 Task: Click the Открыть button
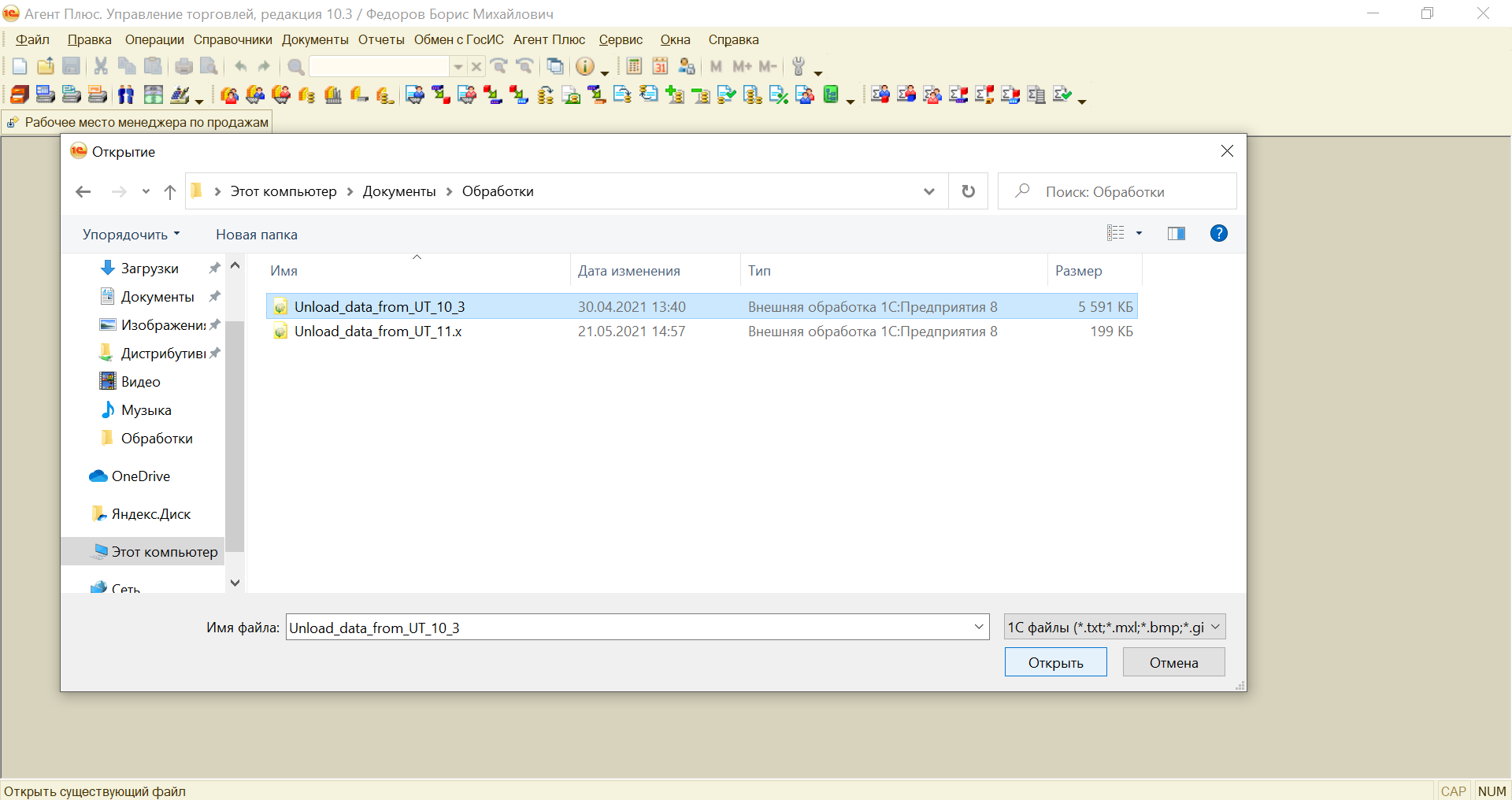pos(1055,662)
